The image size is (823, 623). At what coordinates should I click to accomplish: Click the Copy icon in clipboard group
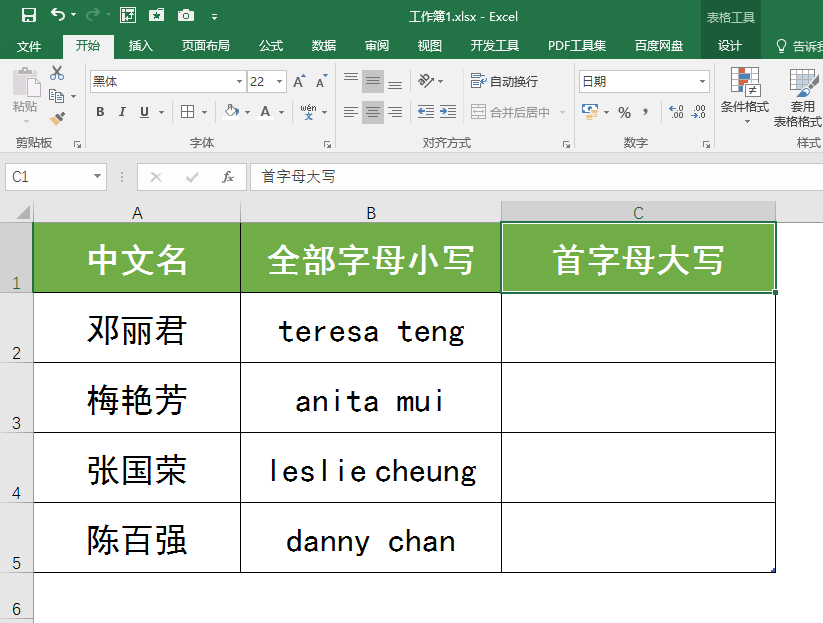coord(56,96)
